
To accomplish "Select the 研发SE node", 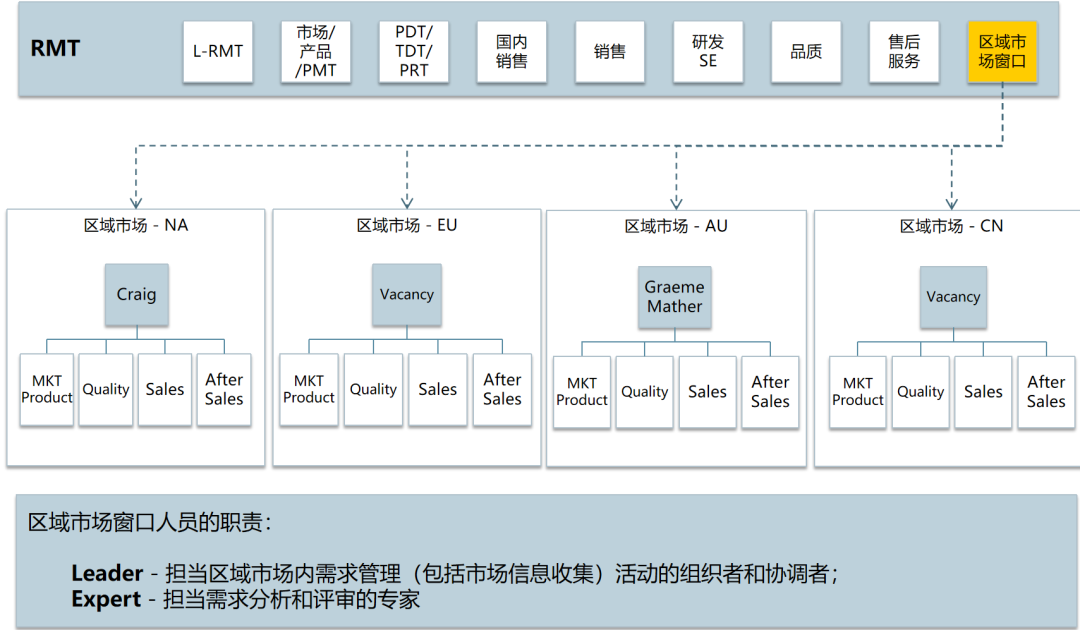I will pyautogui.click(x=709, y=51).
